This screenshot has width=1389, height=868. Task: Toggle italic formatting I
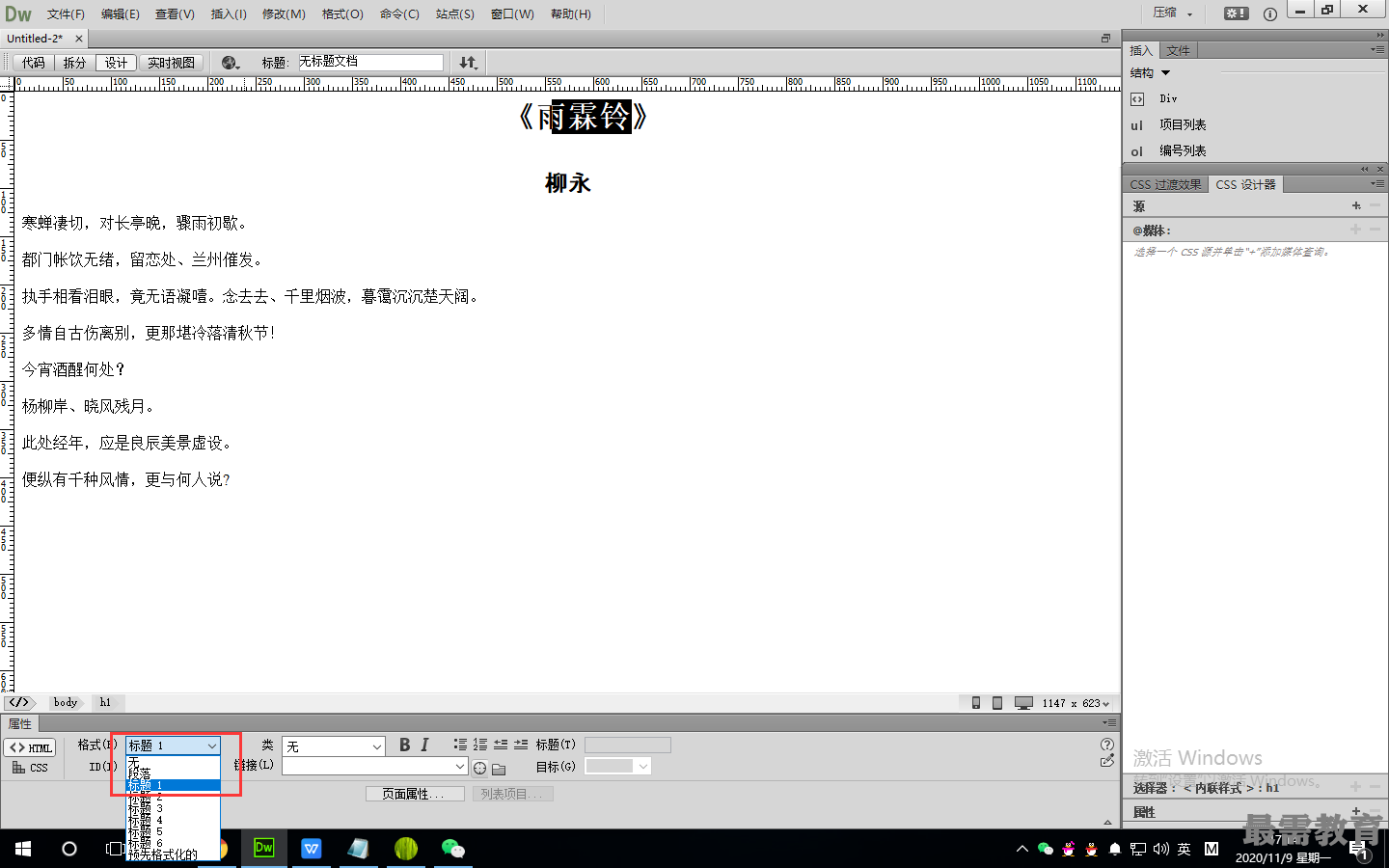coord(424,745)
